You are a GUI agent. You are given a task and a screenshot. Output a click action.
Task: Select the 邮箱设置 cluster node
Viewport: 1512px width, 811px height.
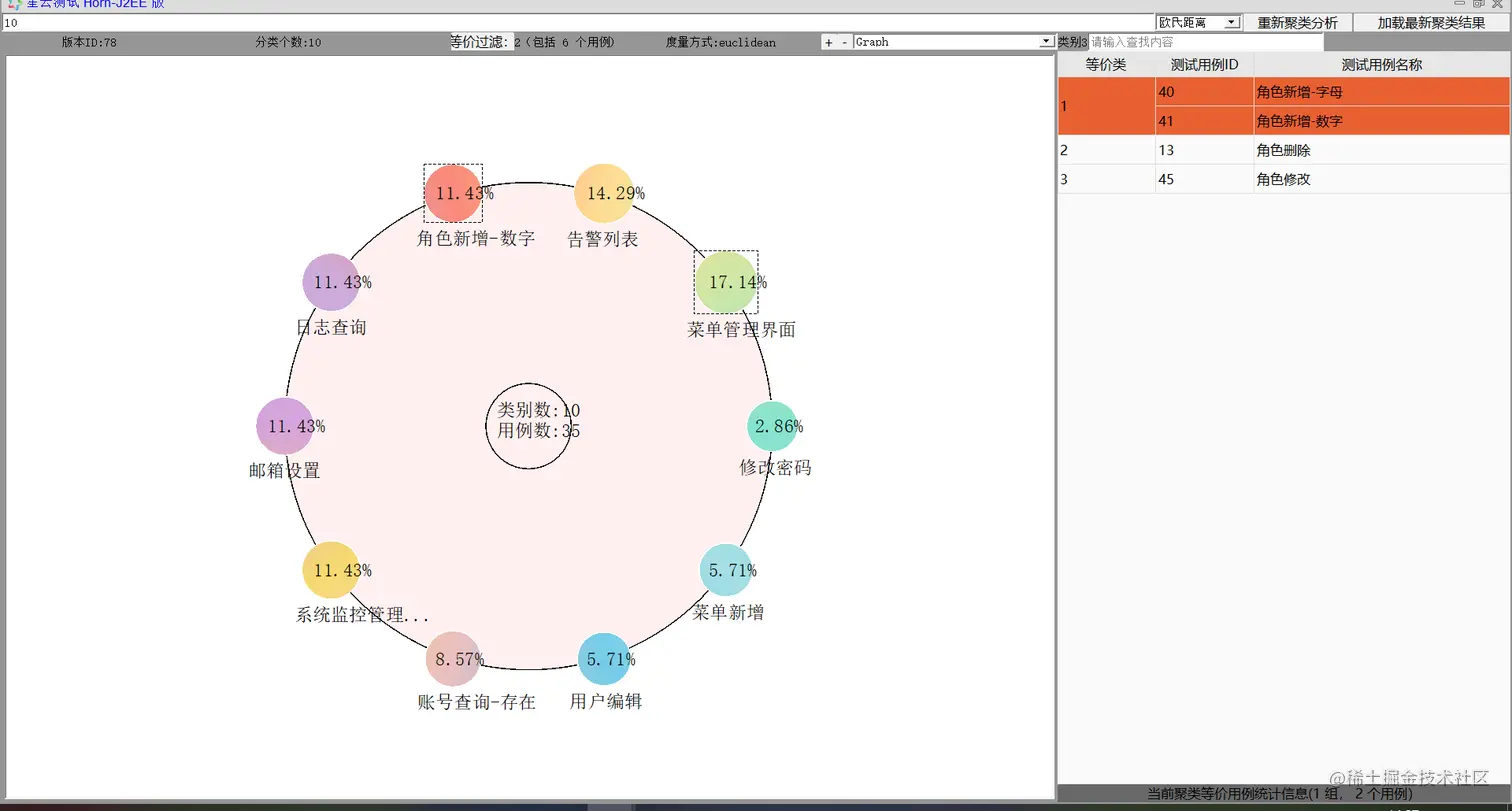[x=286, y=426]
